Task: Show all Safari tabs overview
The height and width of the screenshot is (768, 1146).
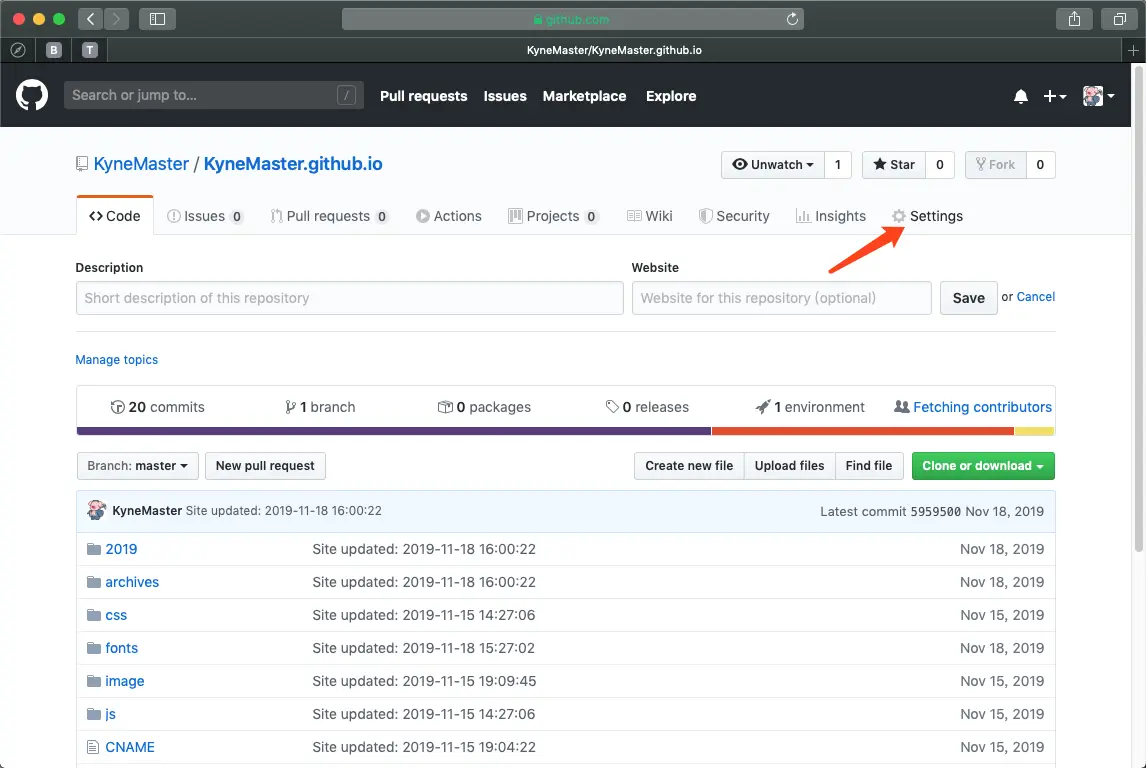Action: [1119, 19]
